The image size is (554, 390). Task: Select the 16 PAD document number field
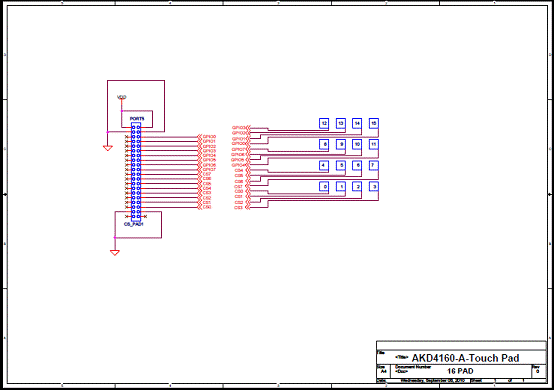coord(460,371)
